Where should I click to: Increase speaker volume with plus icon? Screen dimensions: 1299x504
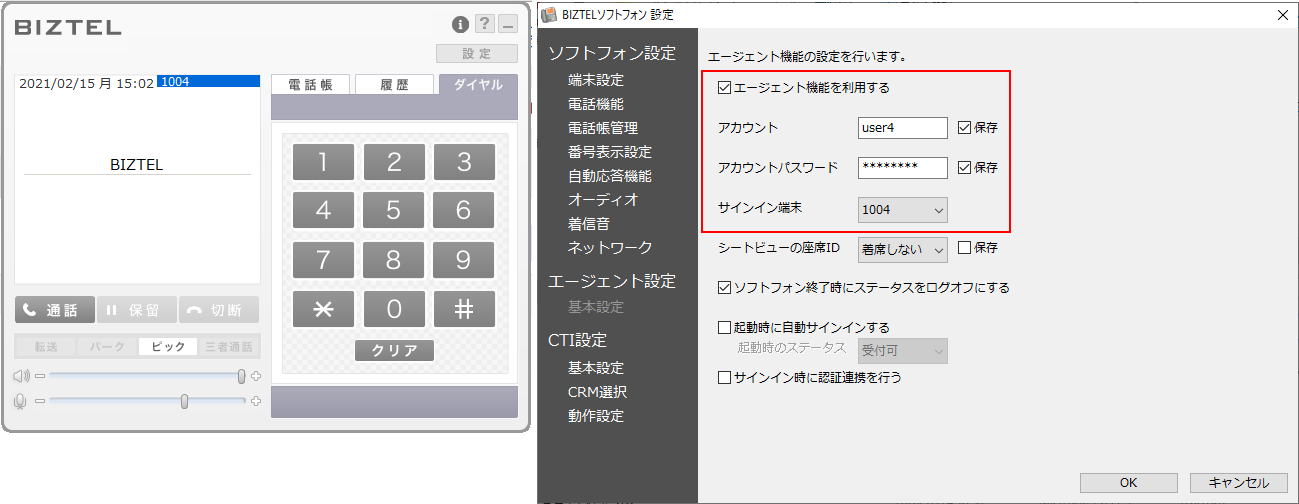(x=256, y=376)
